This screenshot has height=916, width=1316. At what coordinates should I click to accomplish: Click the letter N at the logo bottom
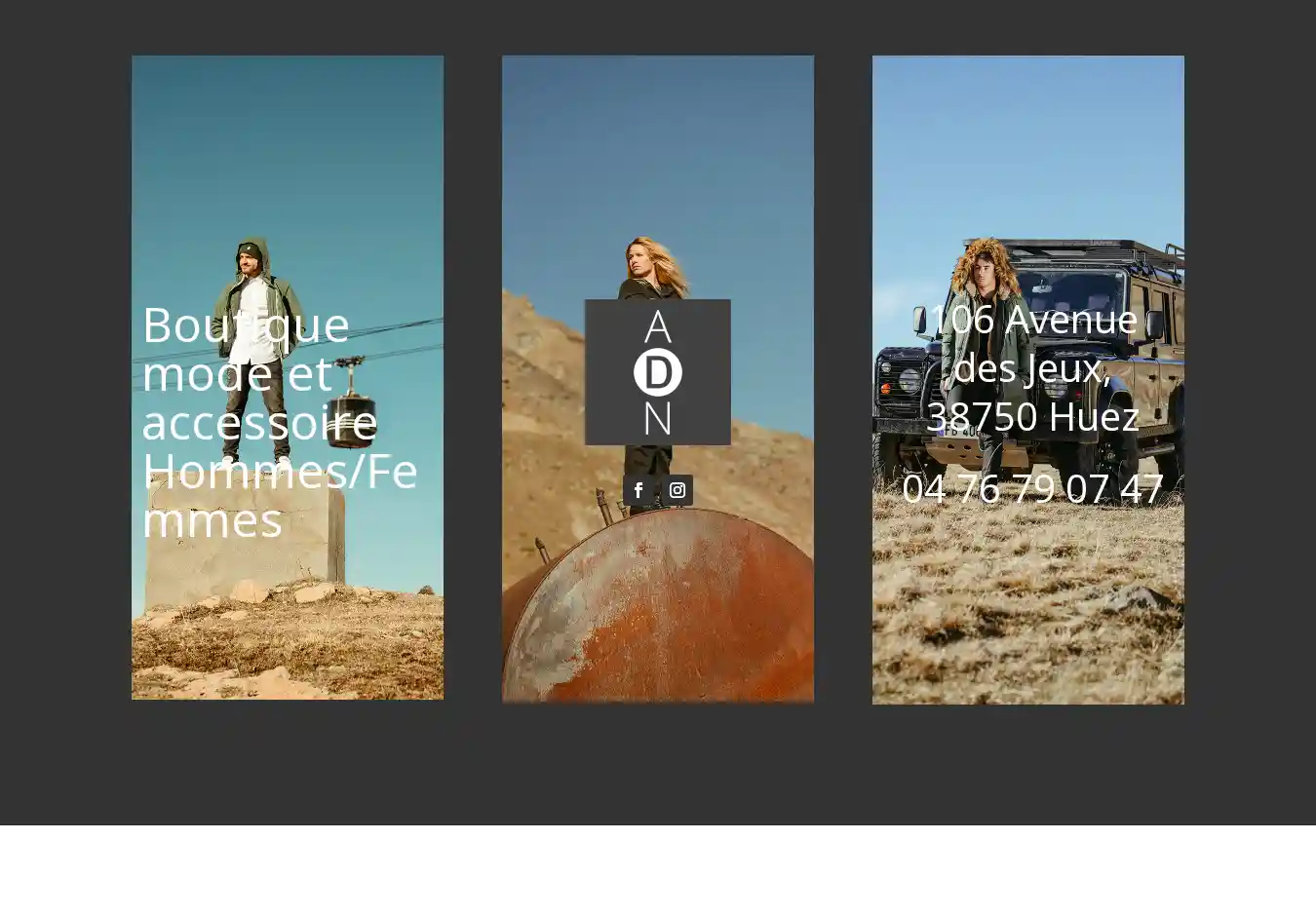pyautogui.click(x=658, y=418)
